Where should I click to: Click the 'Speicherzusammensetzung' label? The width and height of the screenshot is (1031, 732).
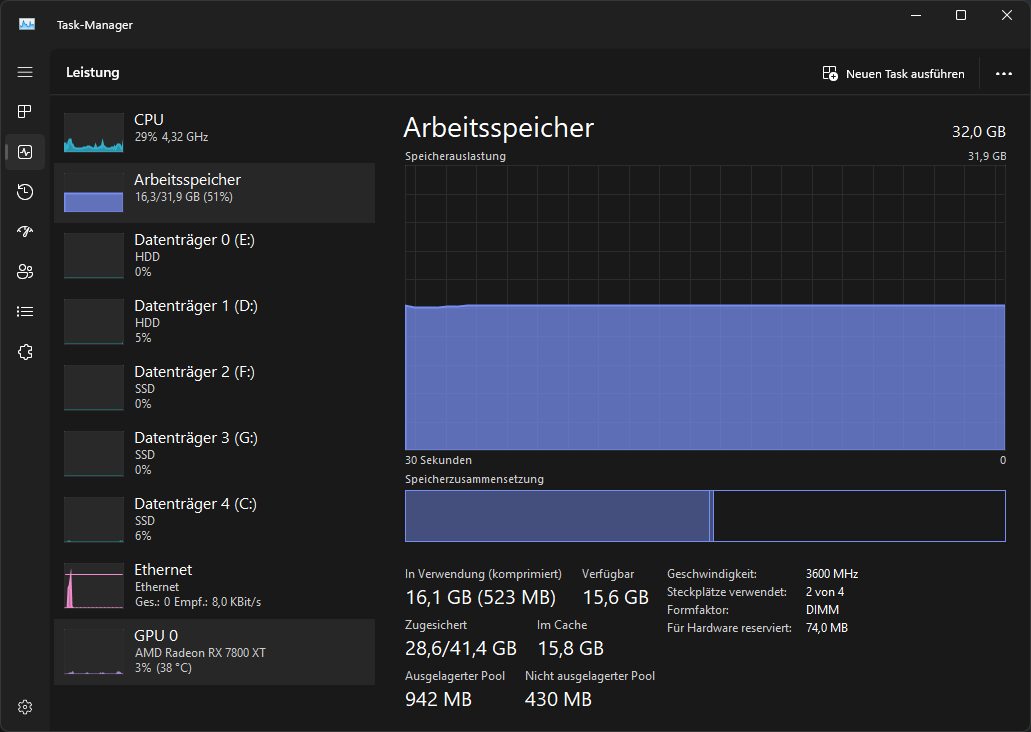click(x=474, y=479)
